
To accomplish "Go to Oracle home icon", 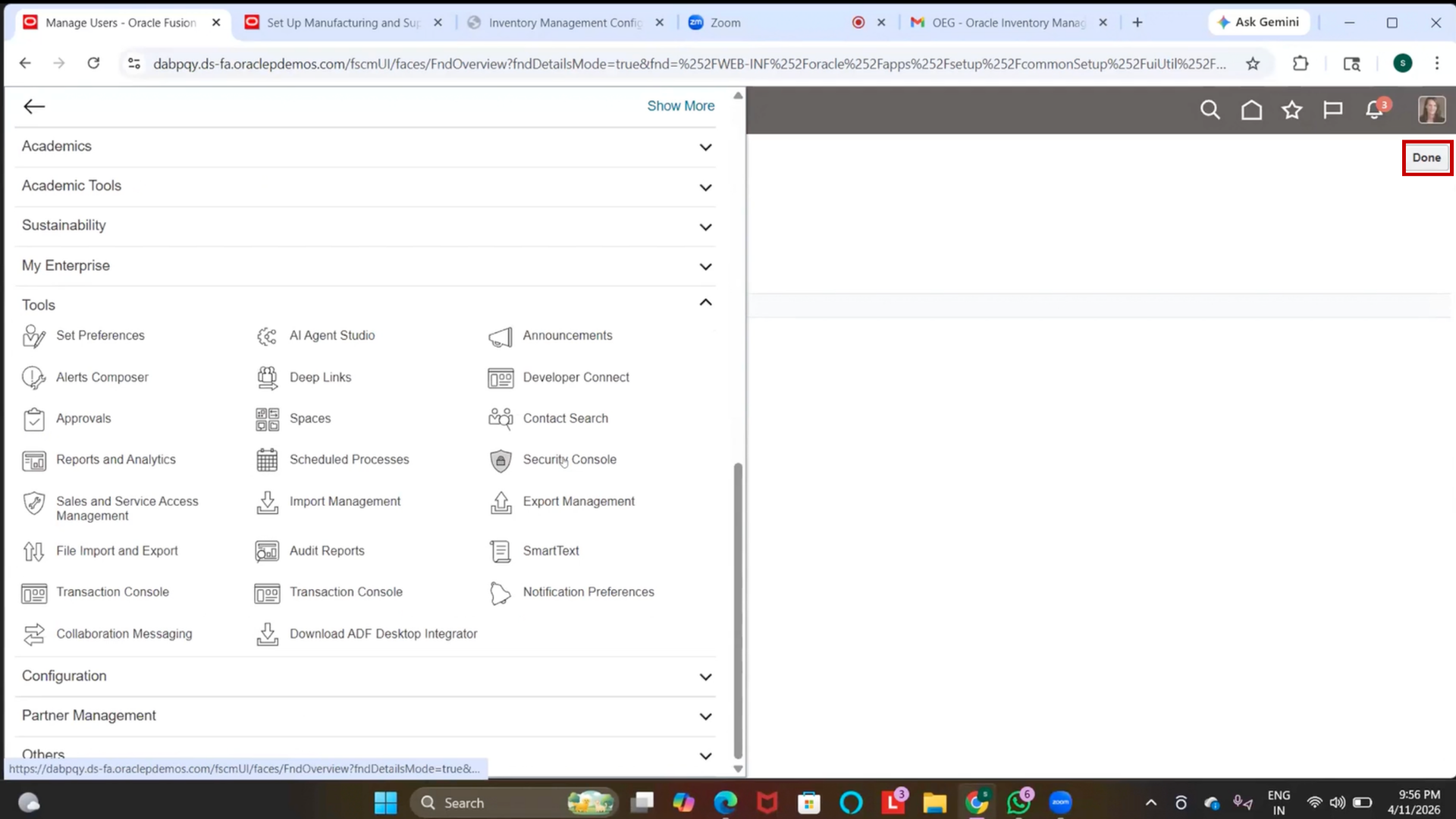I will [1251, 111].
